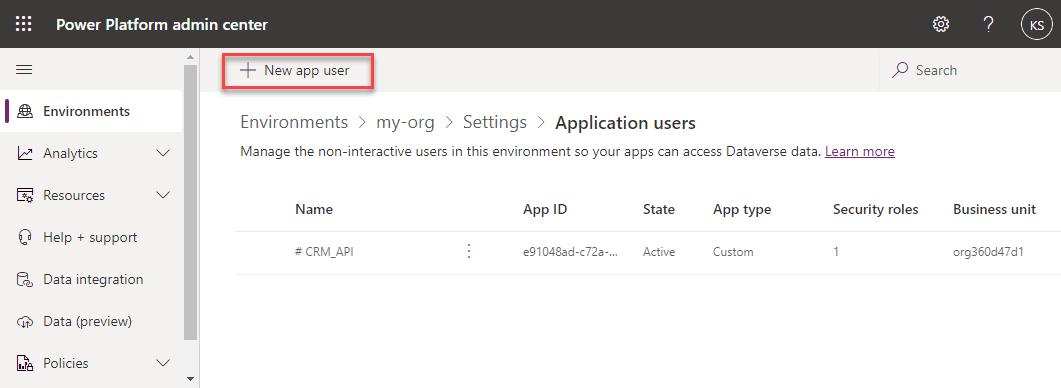Click the Data integration icon
Screen dimensions: 1061x388
25,280
